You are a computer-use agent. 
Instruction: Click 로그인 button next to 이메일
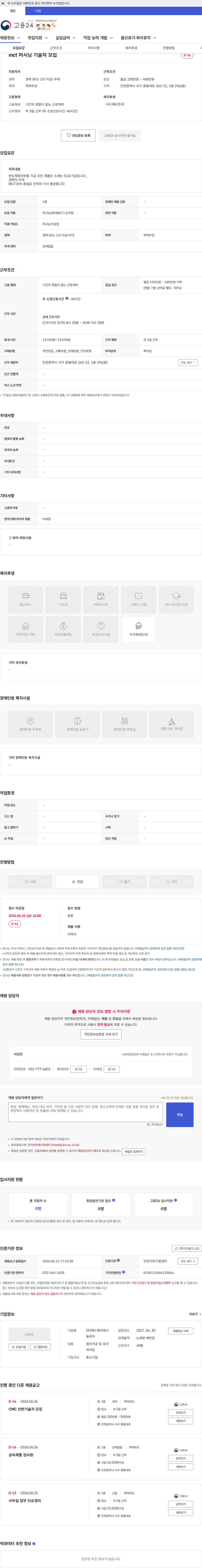(x=112, y=1069)
